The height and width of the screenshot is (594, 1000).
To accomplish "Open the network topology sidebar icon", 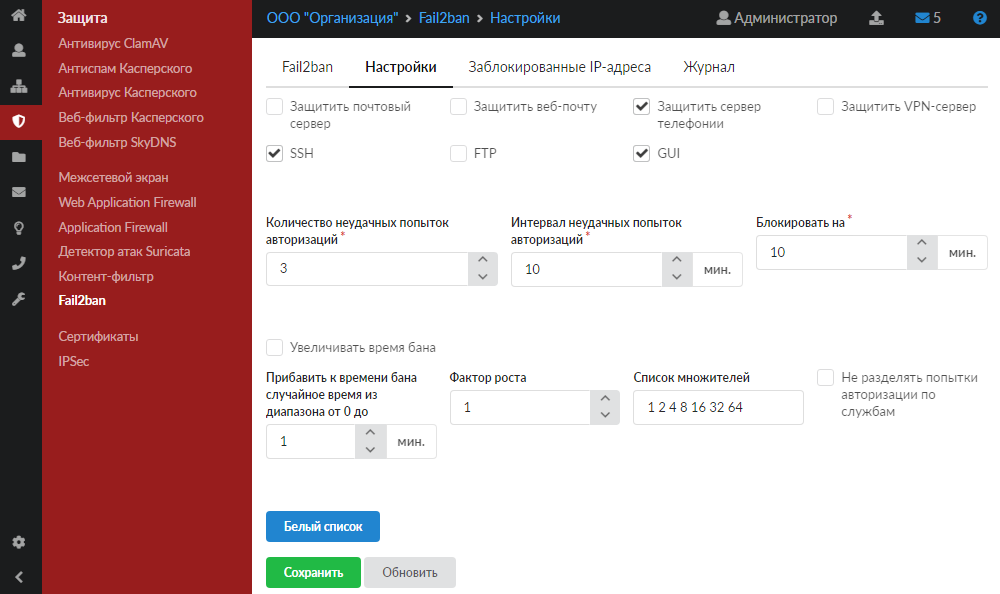I will (x=18, y=86).
